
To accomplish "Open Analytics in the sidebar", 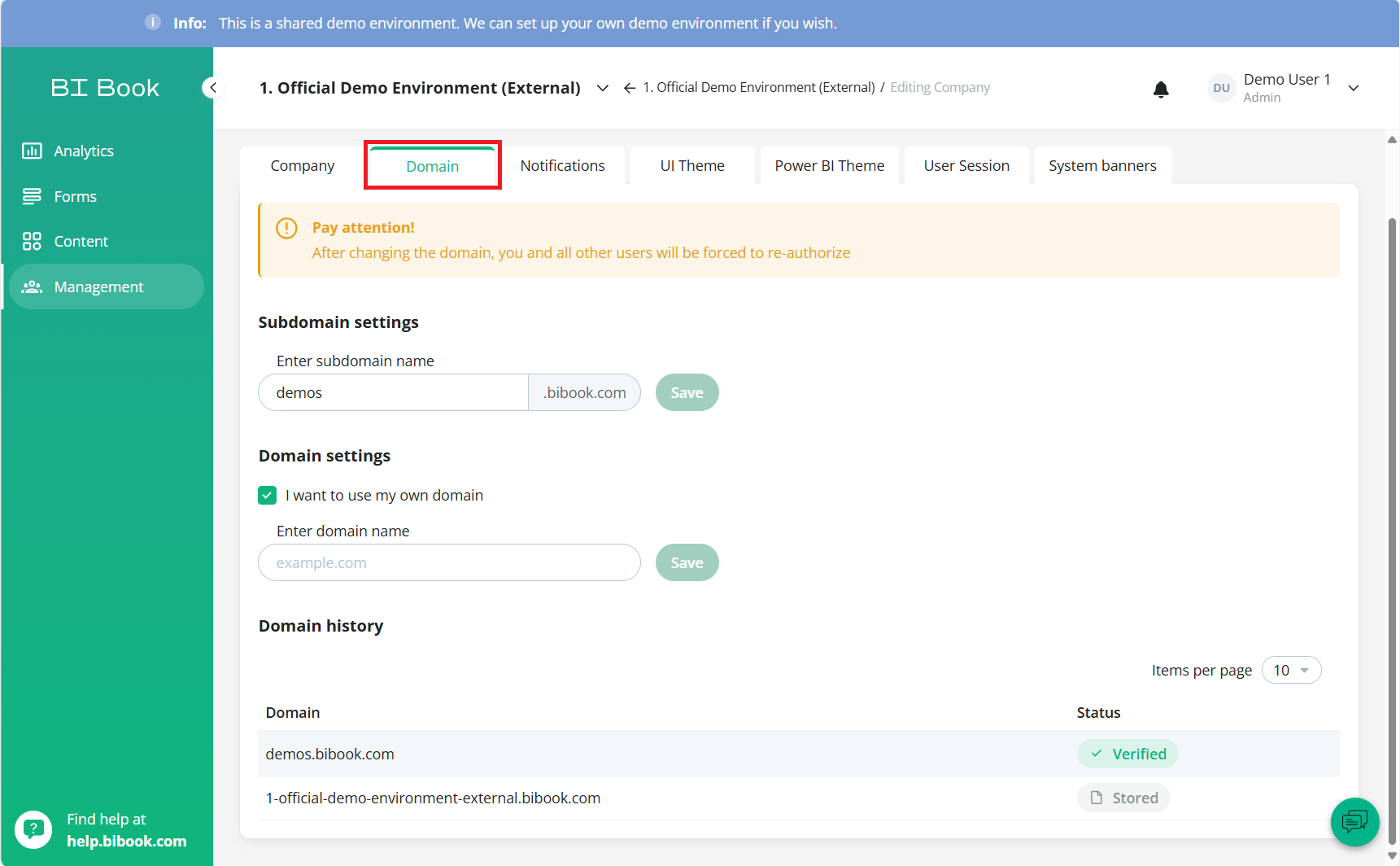I will pos(106,151).
